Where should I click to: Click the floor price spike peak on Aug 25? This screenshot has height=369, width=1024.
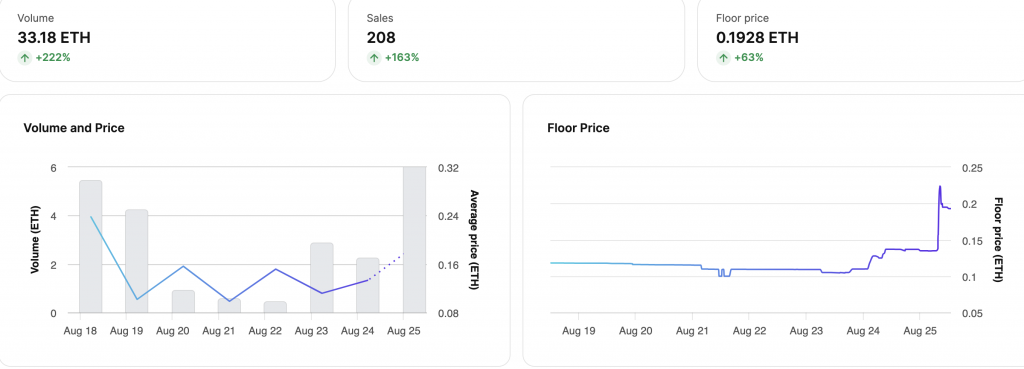pos(940,187)
